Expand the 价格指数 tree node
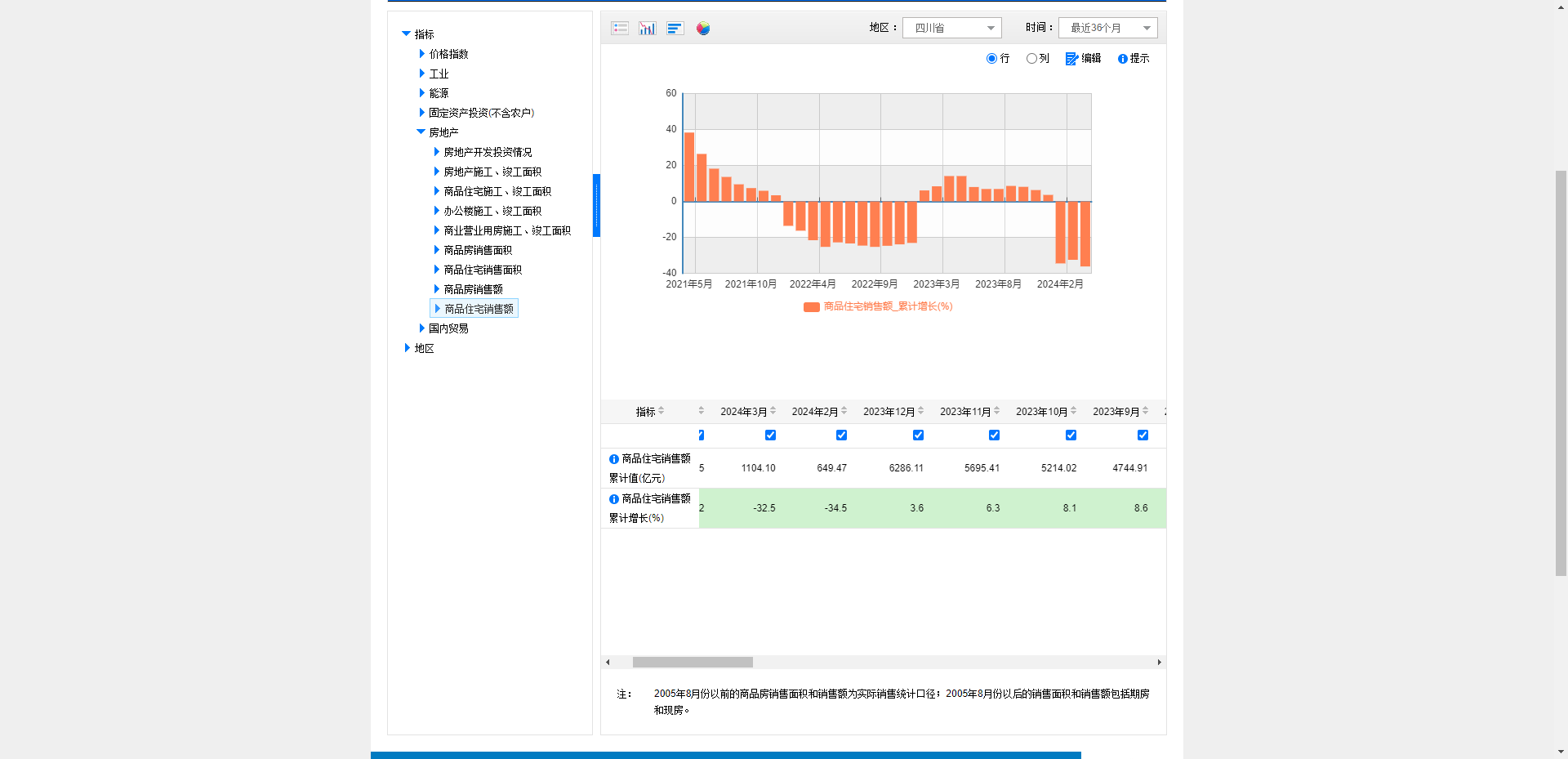The width and height of the screenshot is (1568, 759). pyautogui.click(x=421, y=54)
